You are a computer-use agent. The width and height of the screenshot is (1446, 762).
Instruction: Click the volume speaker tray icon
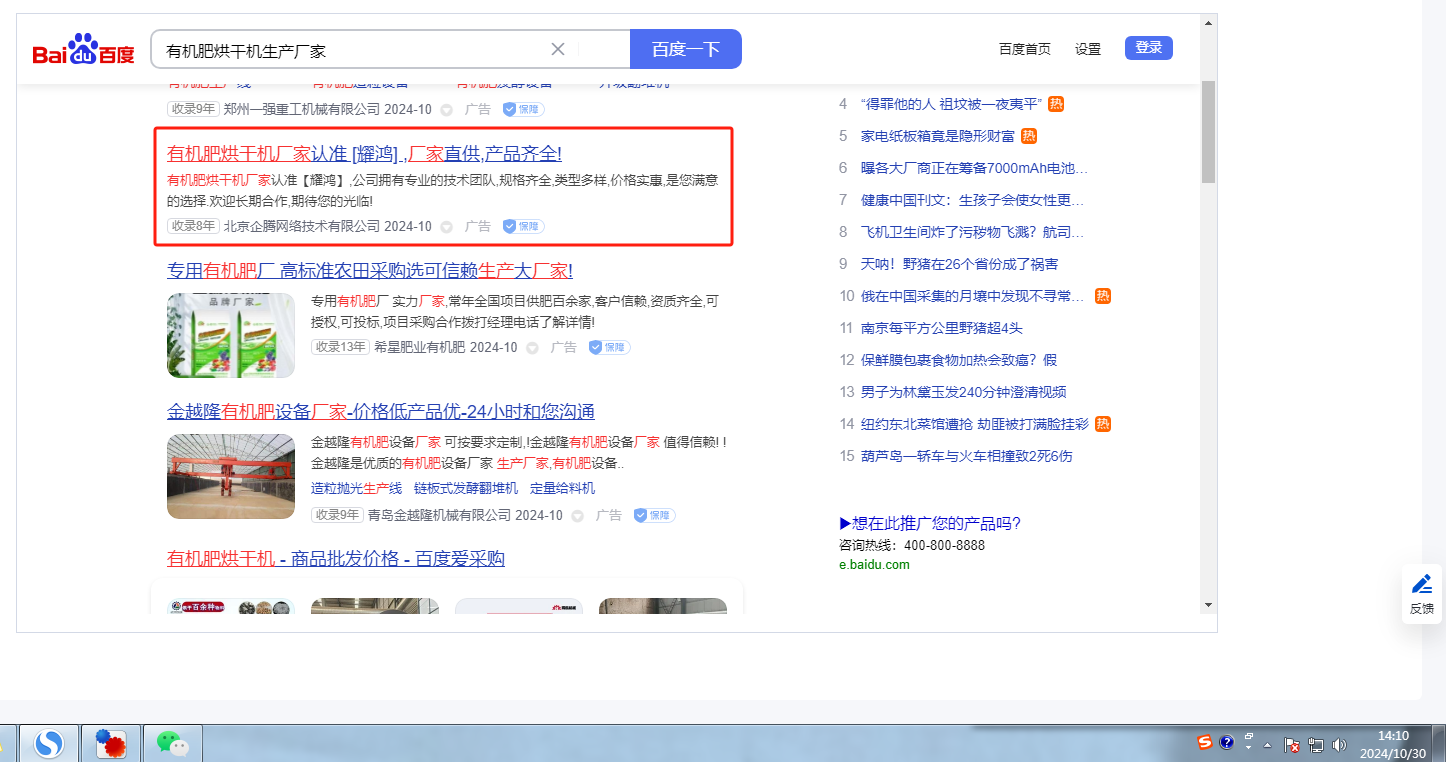point(1339,745)
